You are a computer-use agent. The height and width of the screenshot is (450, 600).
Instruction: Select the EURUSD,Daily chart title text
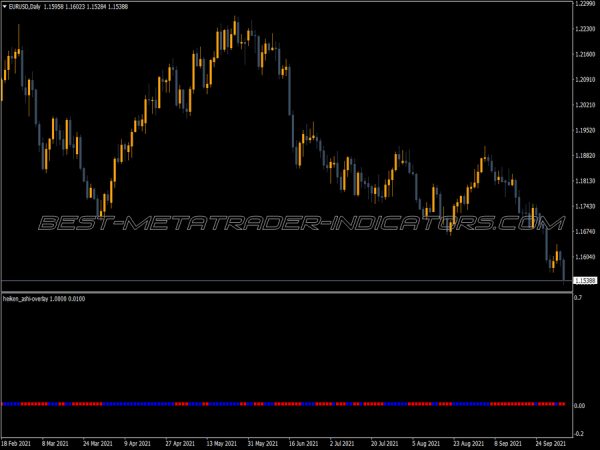pyautogui.click(x=24, y=7)
